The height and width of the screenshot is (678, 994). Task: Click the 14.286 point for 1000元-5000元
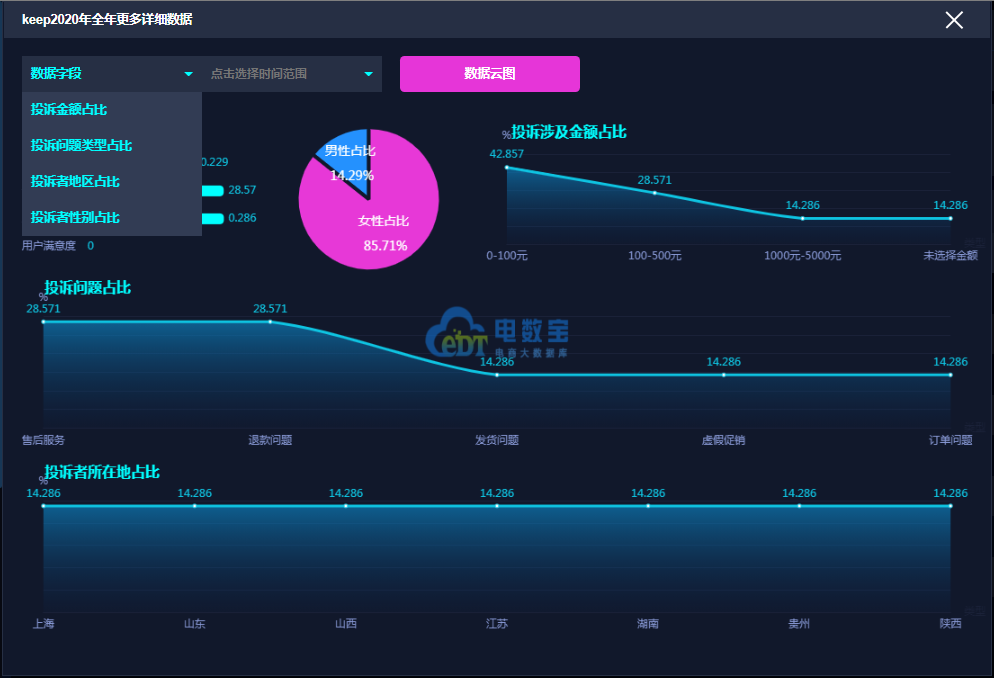(x=803, y=218)
